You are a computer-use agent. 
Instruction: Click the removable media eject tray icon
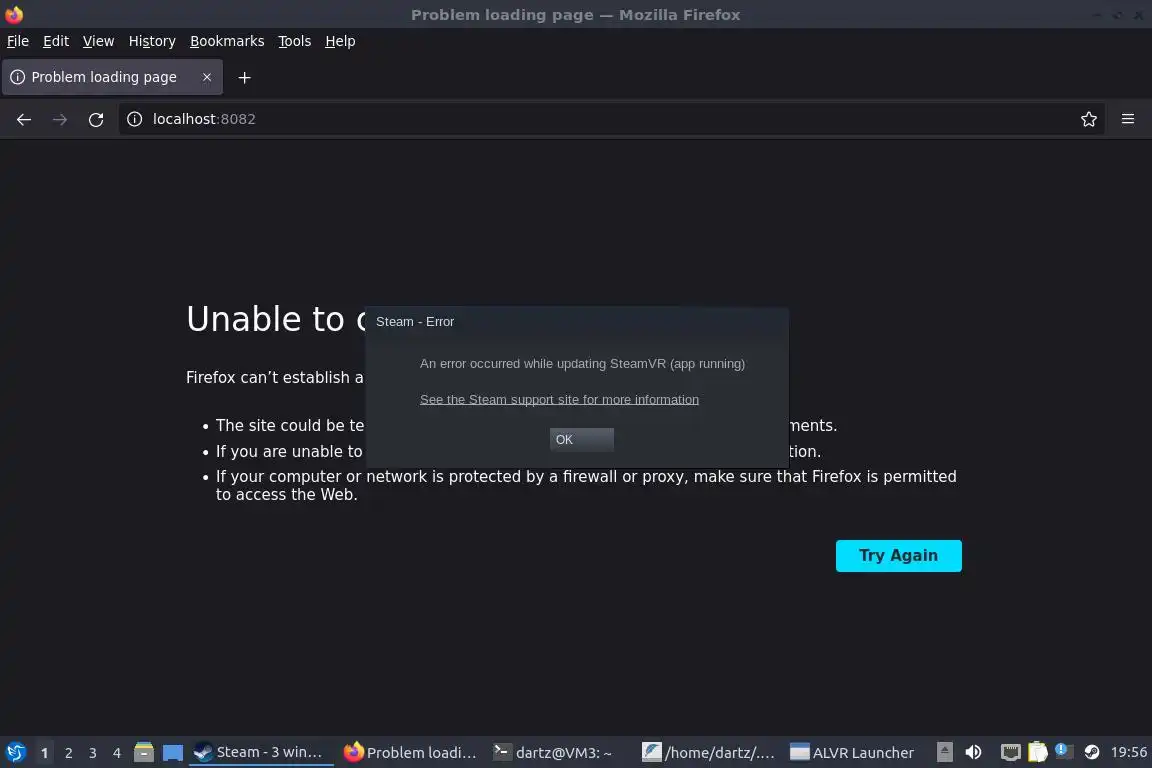[x=945, y=752]
